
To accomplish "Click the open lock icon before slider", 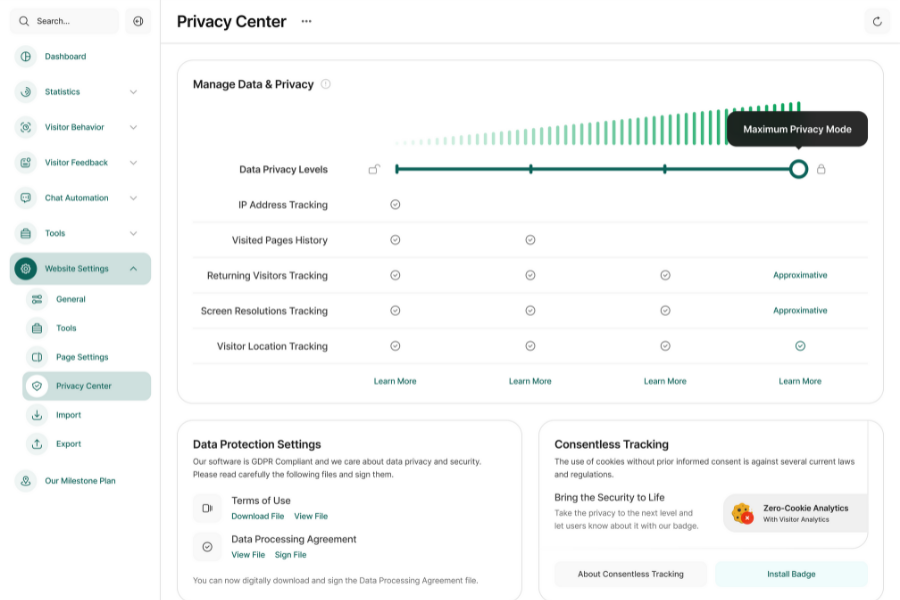I will pos(374,169).
